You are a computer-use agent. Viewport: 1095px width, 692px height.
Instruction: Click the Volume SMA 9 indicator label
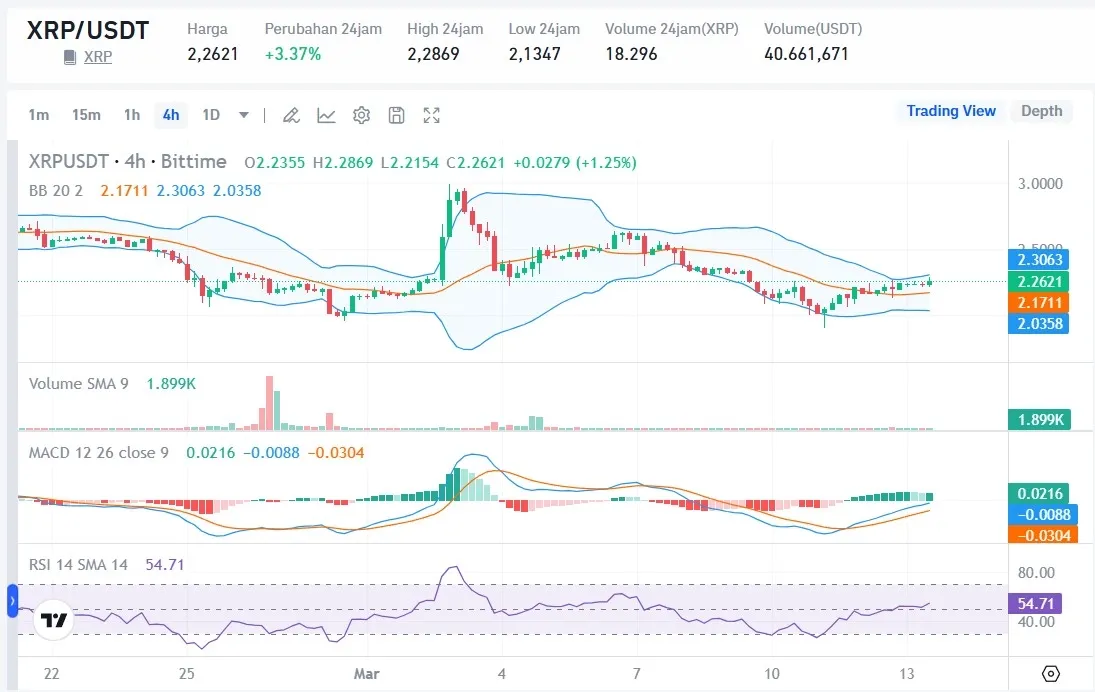(78, 383)
